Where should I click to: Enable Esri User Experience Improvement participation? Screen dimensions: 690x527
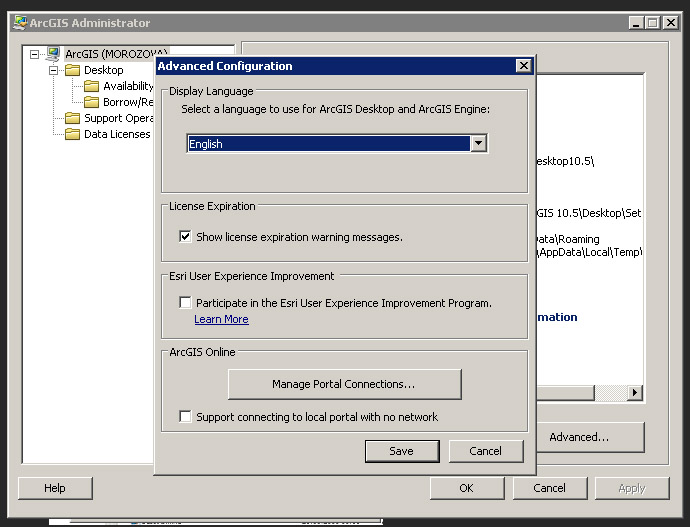[x=185, y=303]
